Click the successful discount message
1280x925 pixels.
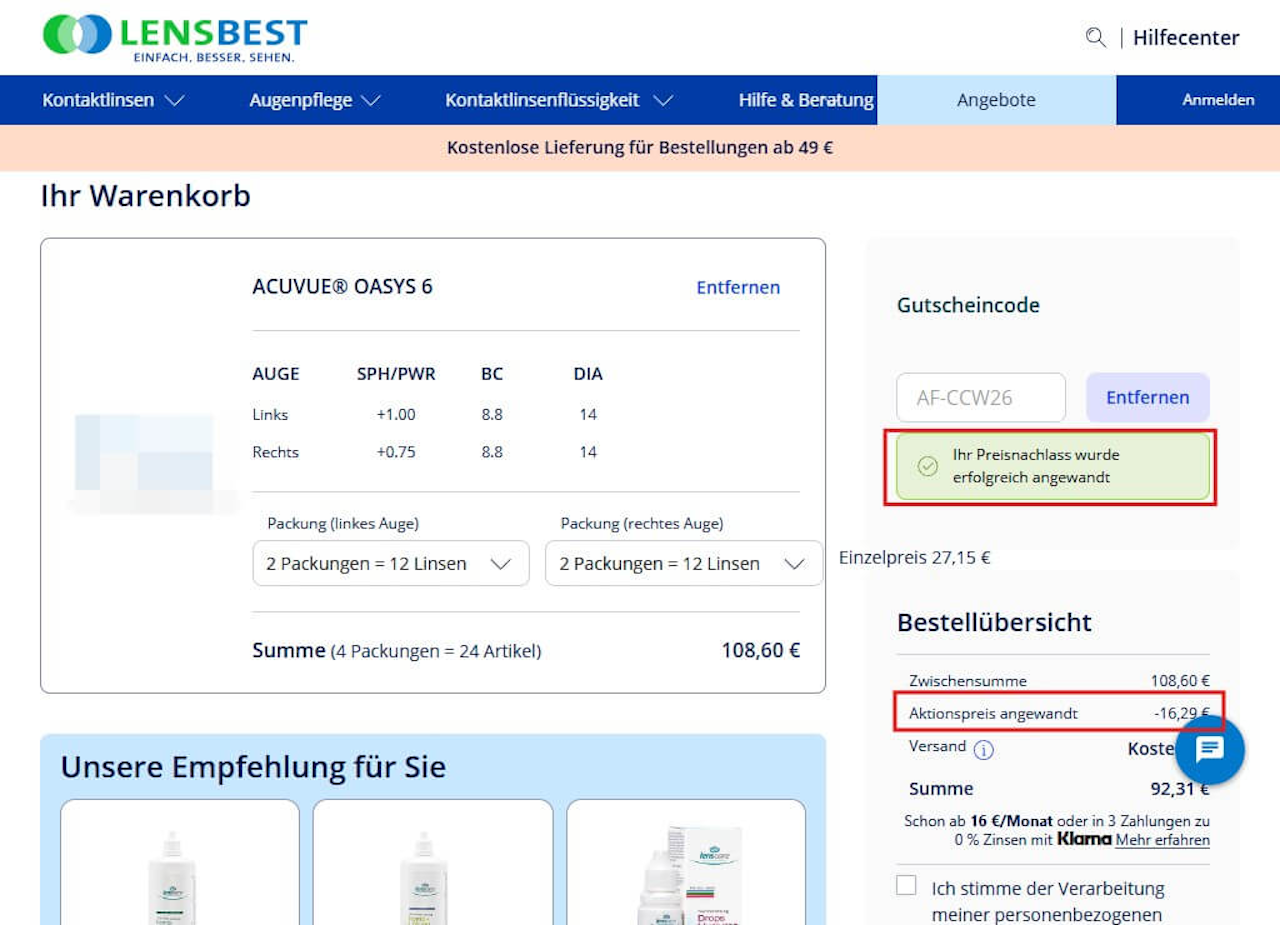coord(1053,466)
